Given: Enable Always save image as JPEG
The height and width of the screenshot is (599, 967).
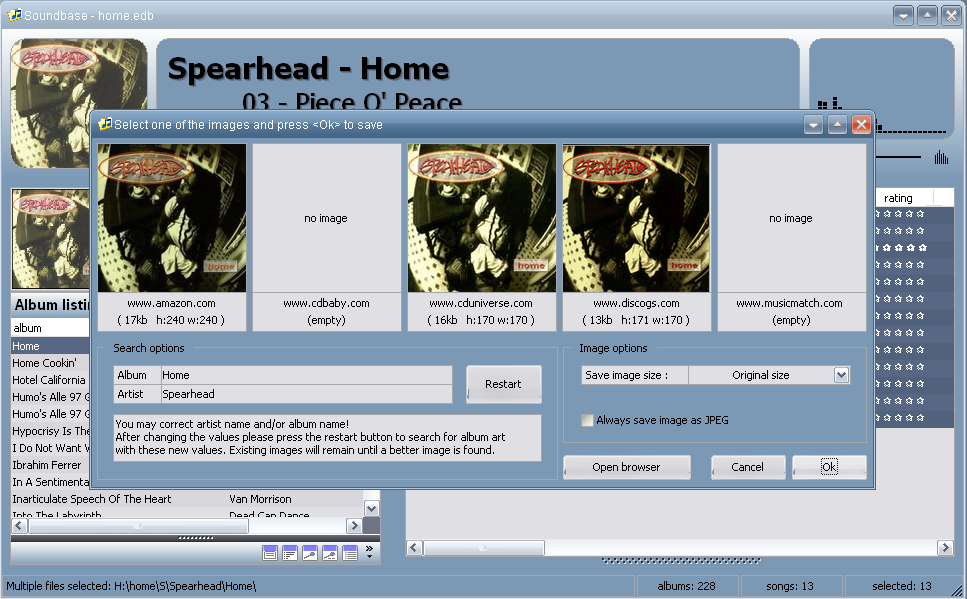Looking at the screenshot, I should pyautogui.click(x=587, y=420).
